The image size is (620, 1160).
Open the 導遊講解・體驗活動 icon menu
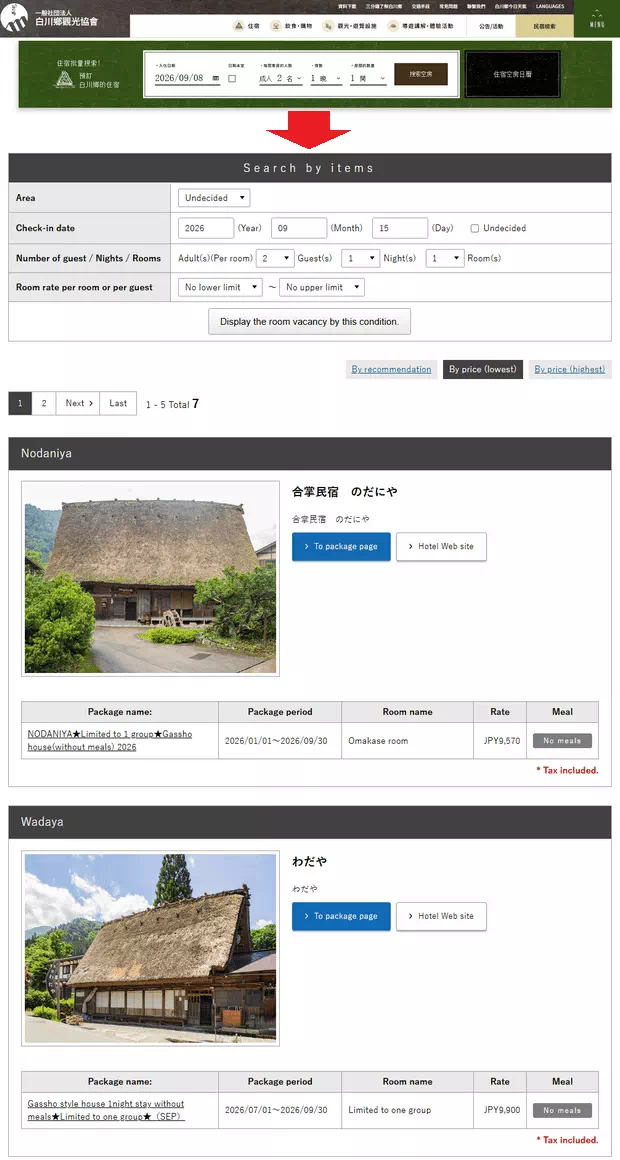(x=420, y=26)
